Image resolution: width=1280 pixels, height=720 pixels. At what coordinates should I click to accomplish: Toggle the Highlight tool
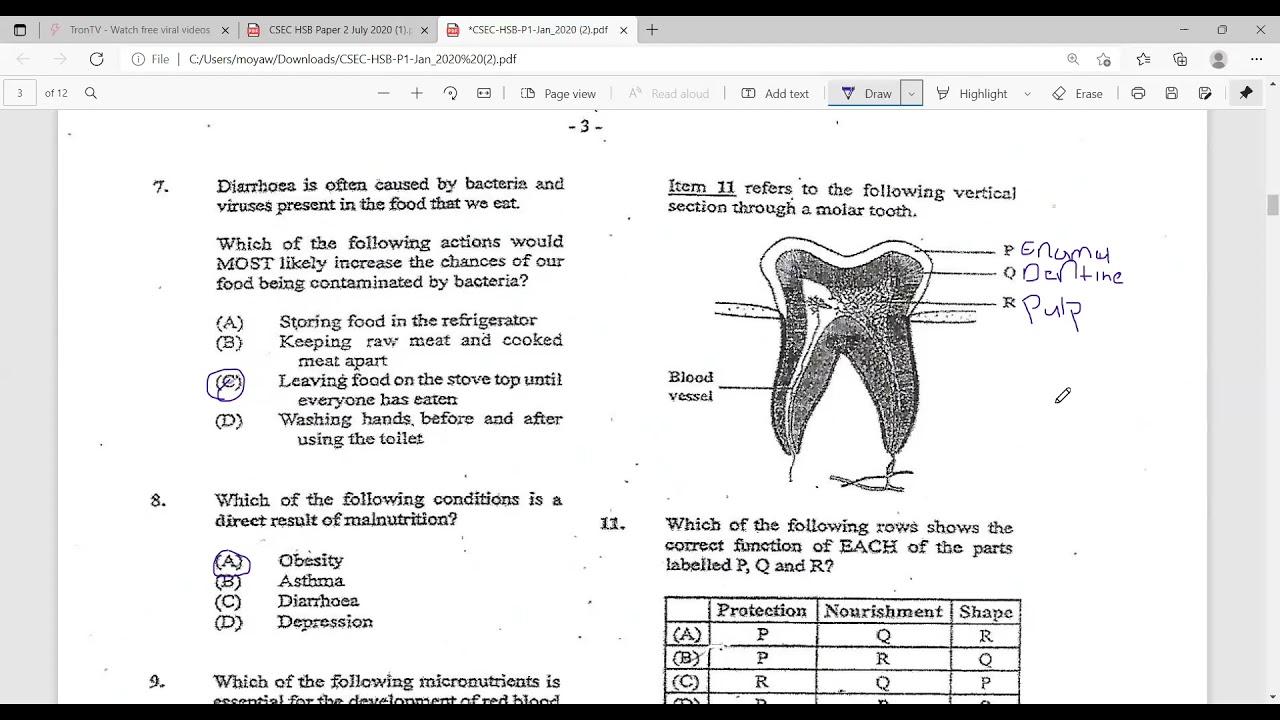click(x=972, y=93)
